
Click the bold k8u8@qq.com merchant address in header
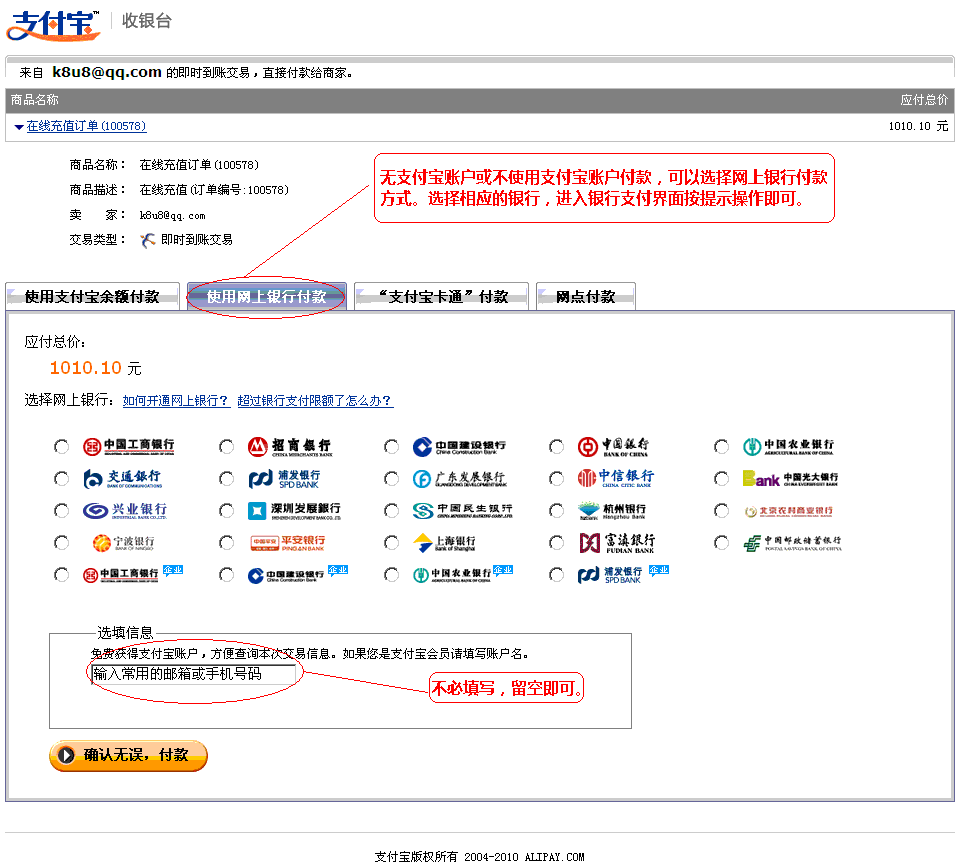tap(107, 72)
